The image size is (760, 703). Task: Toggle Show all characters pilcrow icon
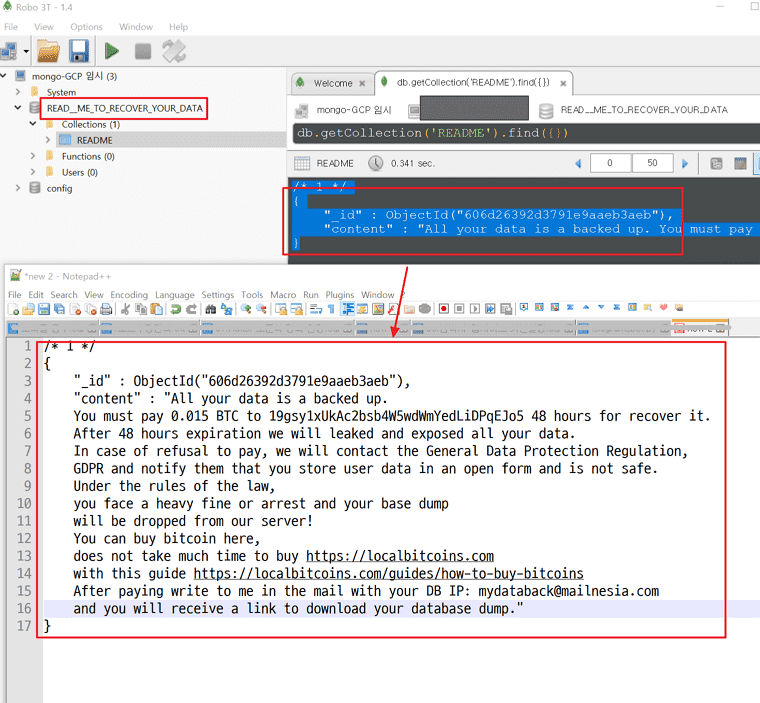coord(331,309)
